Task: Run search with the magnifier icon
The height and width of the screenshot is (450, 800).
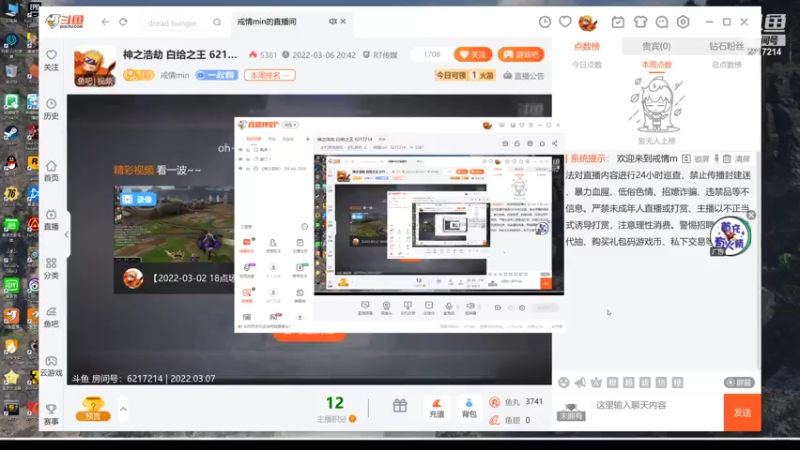Action: pyautogui.click(x=217, y=22)
